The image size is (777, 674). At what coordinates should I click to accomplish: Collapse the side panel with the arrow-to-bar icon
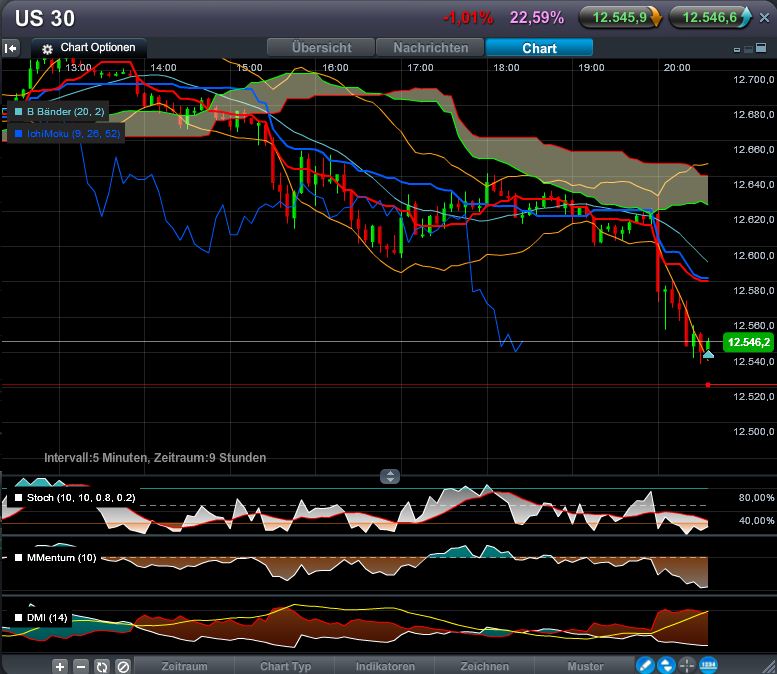tap(10, 48)
